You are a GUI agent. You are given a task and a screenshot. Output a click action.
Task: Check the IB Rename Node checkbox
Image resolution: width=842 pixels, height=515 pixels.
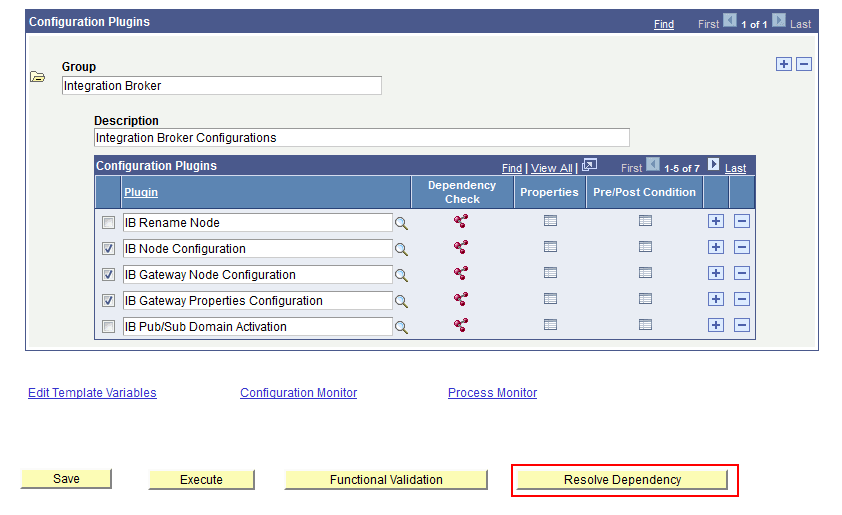coord(108,222)
